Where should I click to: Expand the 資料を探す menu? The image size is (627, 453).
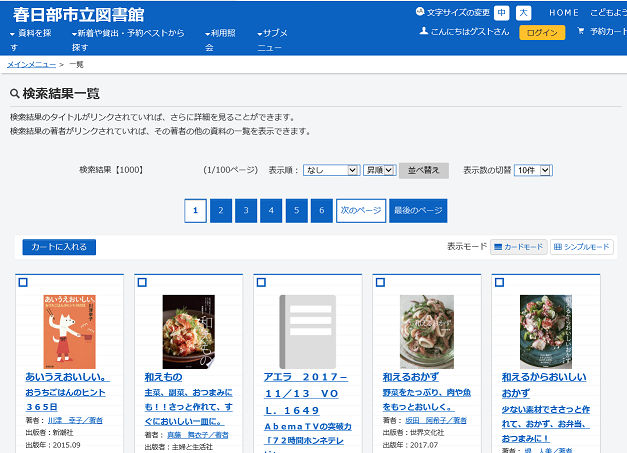(x=30, y=40)
